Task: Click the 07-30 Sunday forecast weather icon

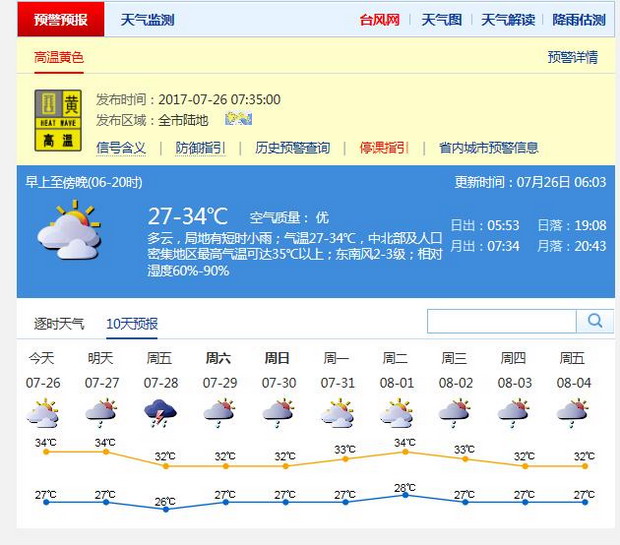Action: tap(278, 412)
